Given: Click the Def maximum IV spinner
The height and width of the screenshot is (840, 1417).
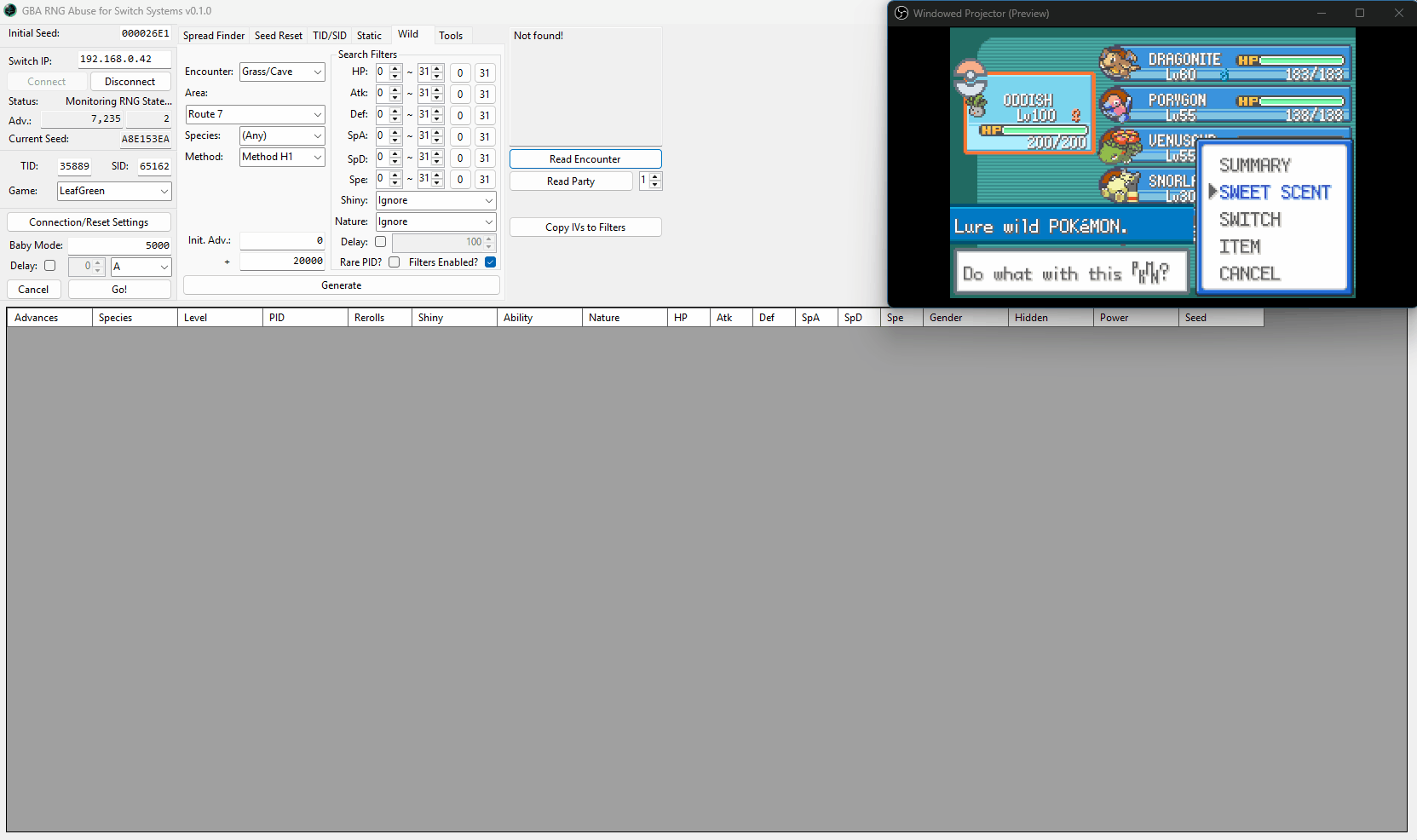Looking at the screenshot, I should tap(430, 115).
